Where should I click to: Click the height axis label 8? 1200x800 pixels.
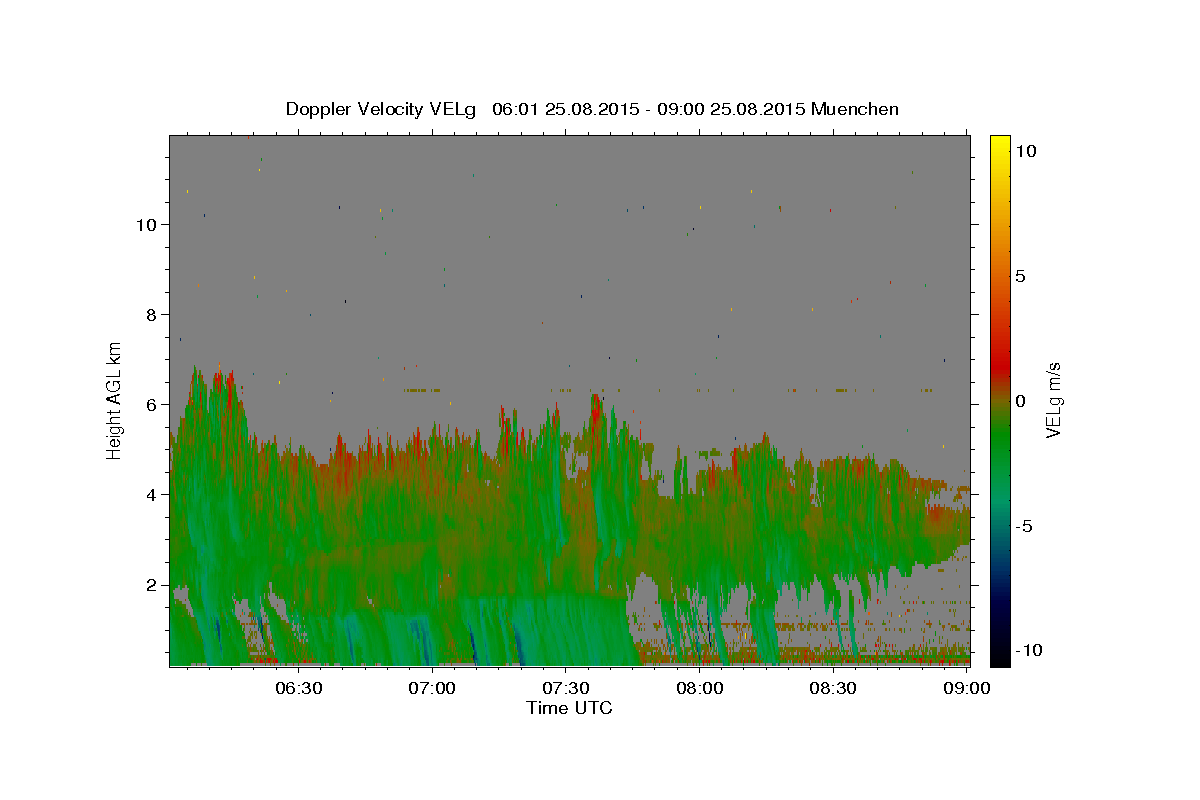point(150,314)
